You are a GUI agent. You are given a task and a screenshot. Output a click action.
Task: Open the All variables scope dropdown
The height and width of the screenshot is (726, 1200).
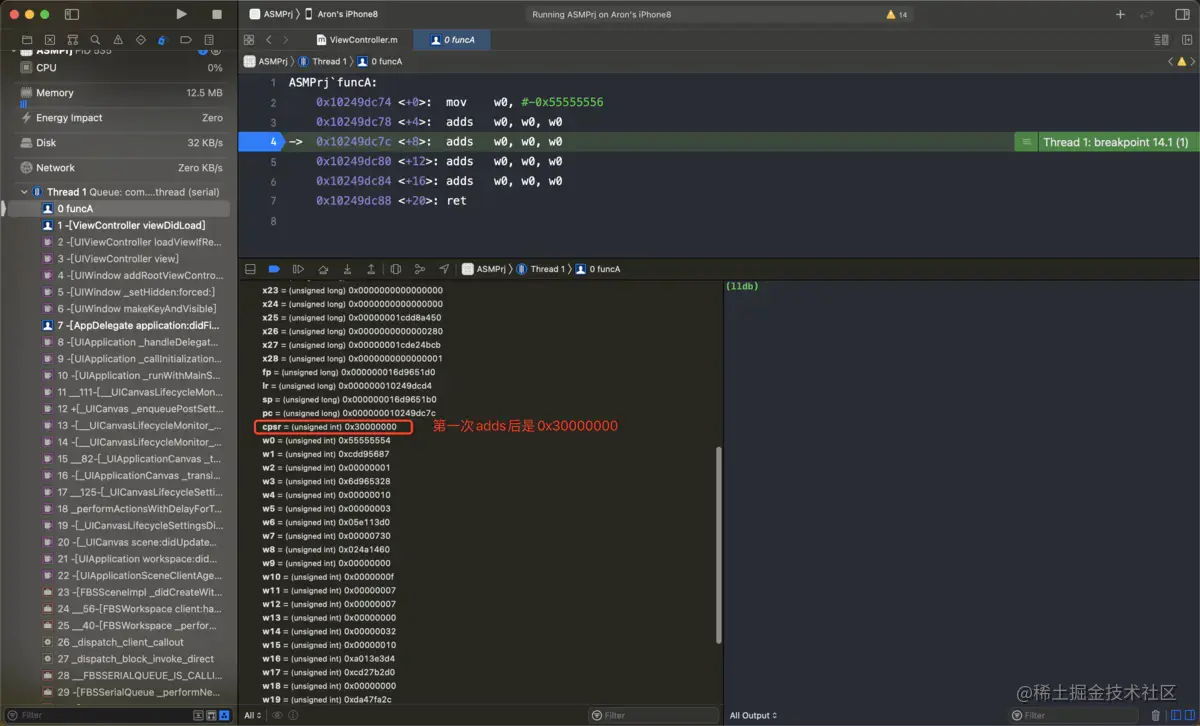(252, 715)
